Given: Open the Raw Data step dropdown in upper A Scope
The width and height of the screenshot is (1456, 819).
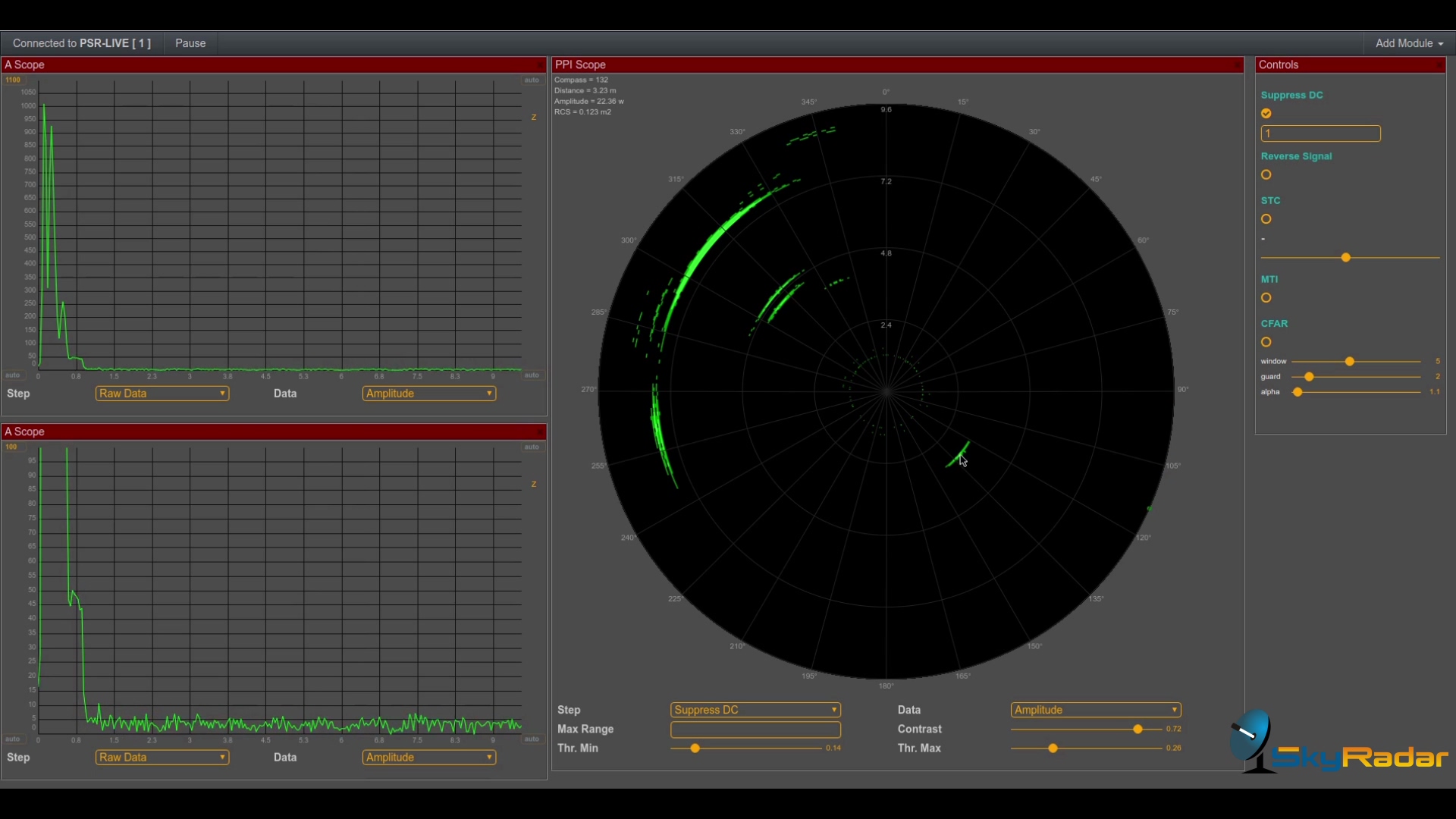Looking at the screenshot, I should [x=162, y=393].
